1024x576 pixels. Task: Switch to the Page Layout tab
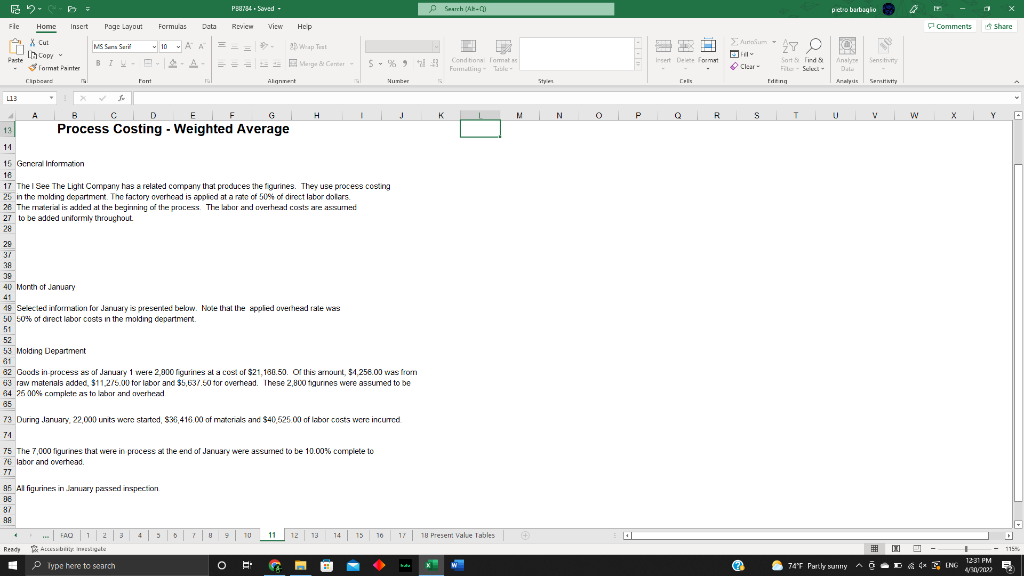coord(123,27)
